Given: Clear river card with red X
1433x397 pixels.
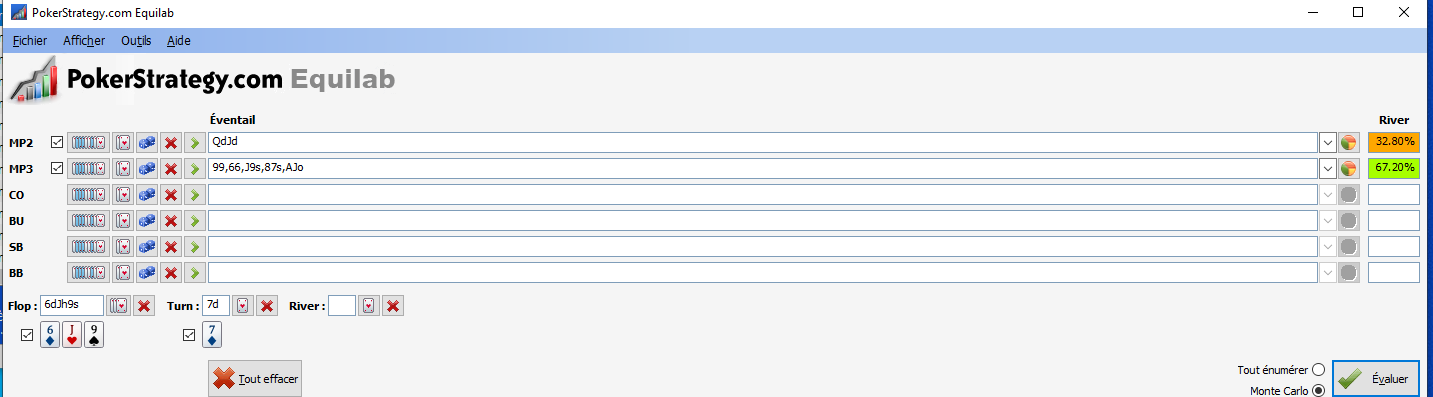Looking at the screenshot, I should point(394,306).
